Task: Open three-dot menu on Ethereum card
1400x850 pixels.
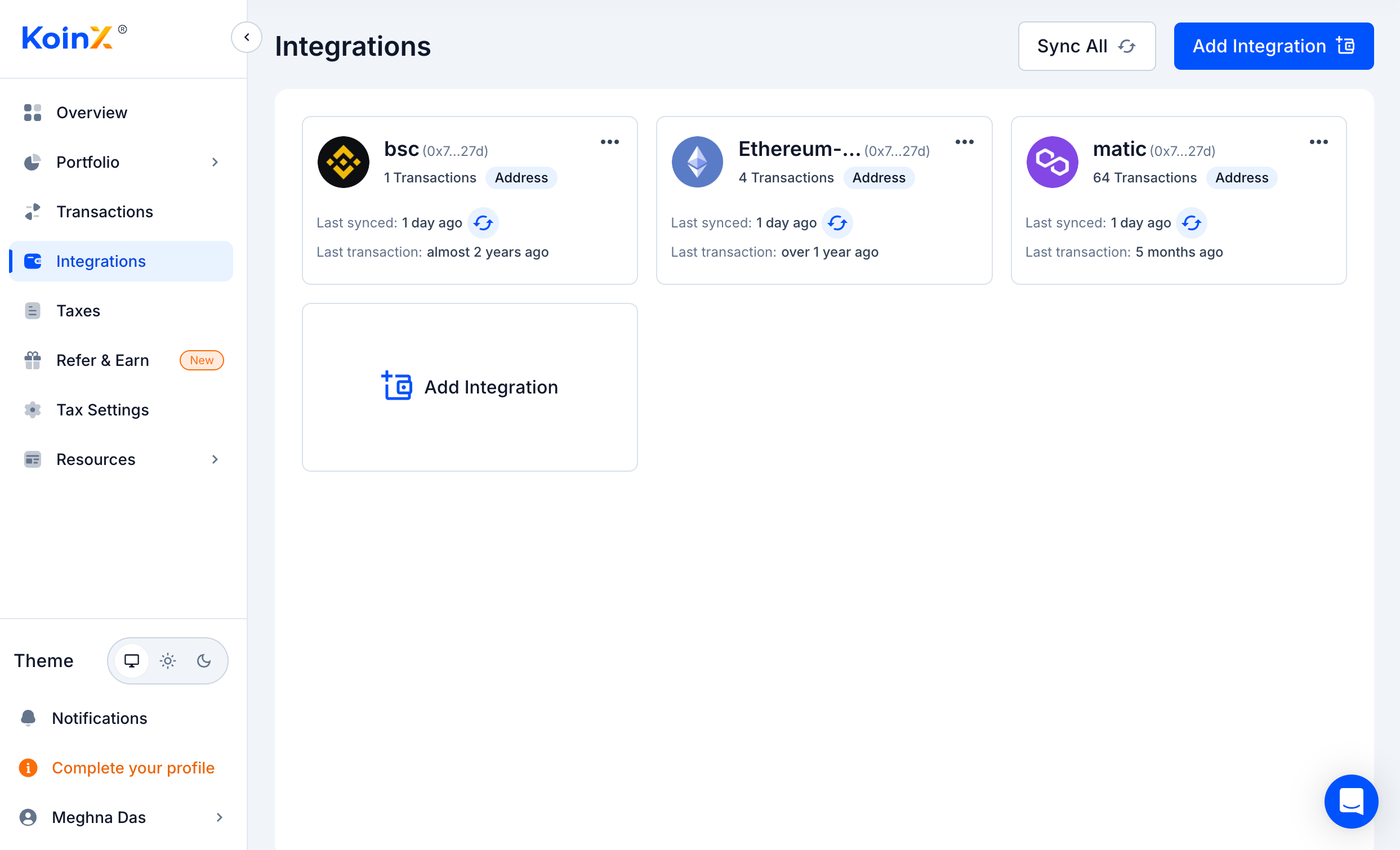Action: coord(964,142)
